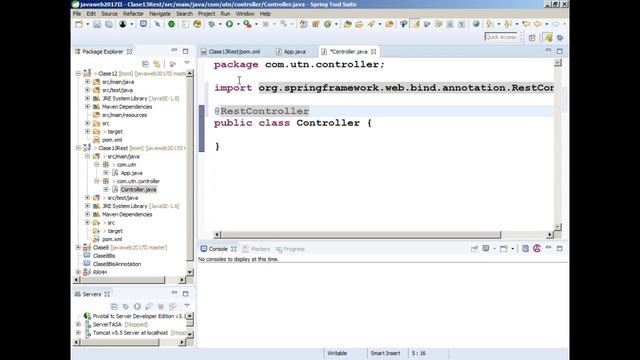Select Tomcat v5.5 Server at localhost
The width and height of the screenshot is (640, 360).
(x=130, y=333)
